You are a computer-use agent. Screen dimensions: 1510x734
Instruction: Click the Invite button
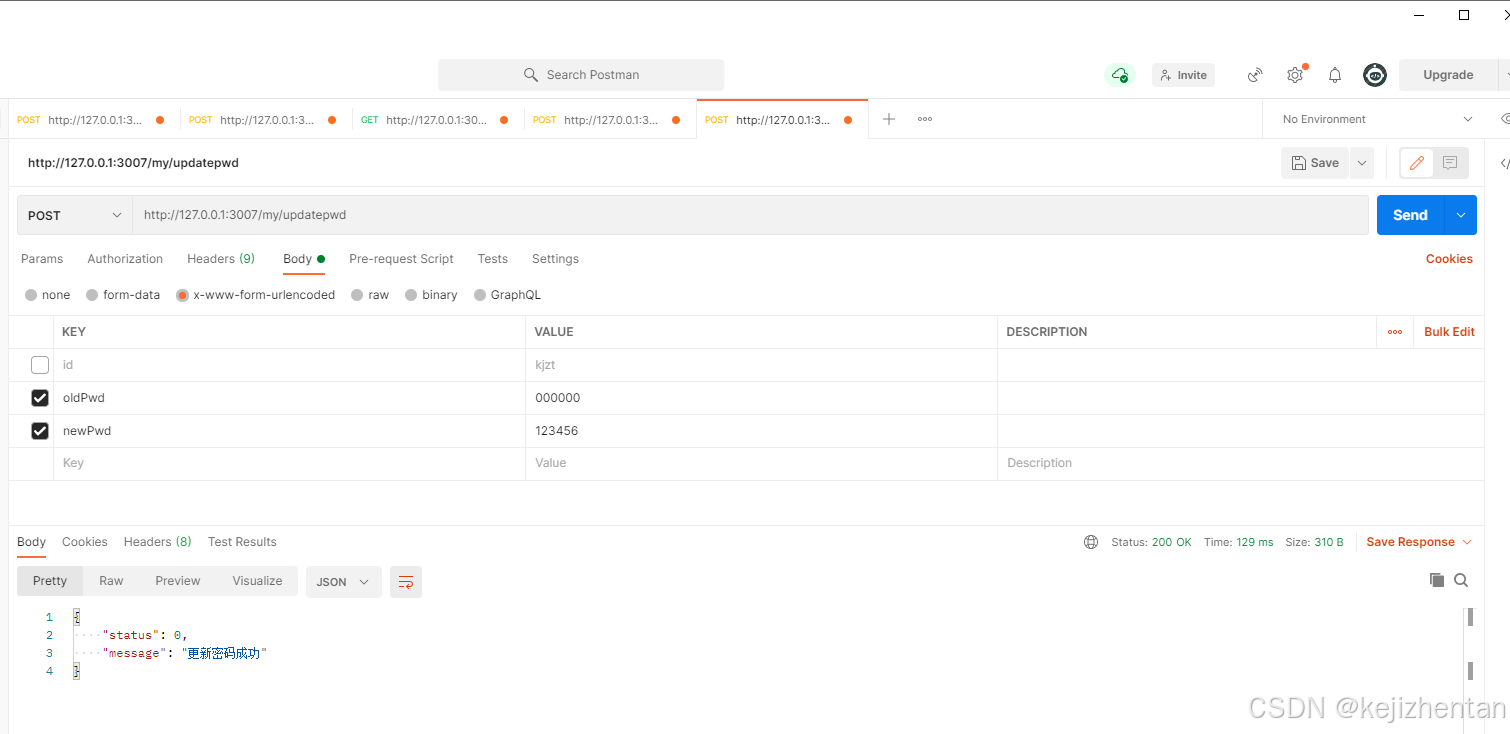1183,75
